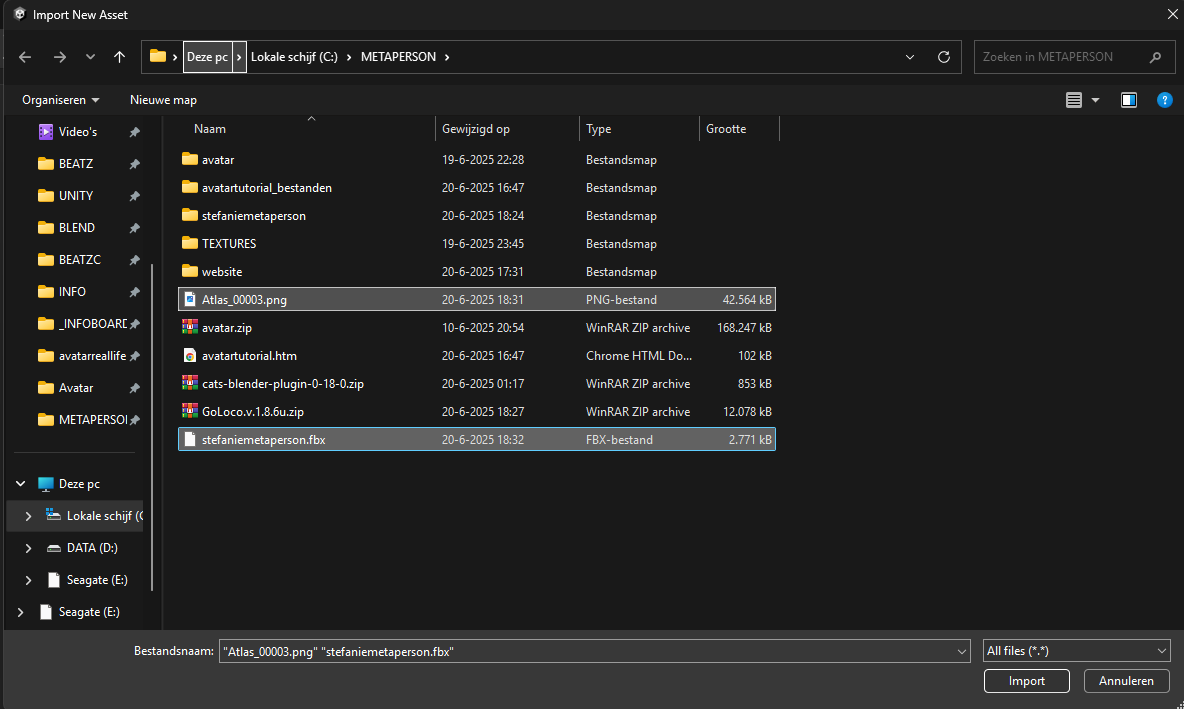Click the Annuleren button
The image size is (1184, 709).
1126,680
